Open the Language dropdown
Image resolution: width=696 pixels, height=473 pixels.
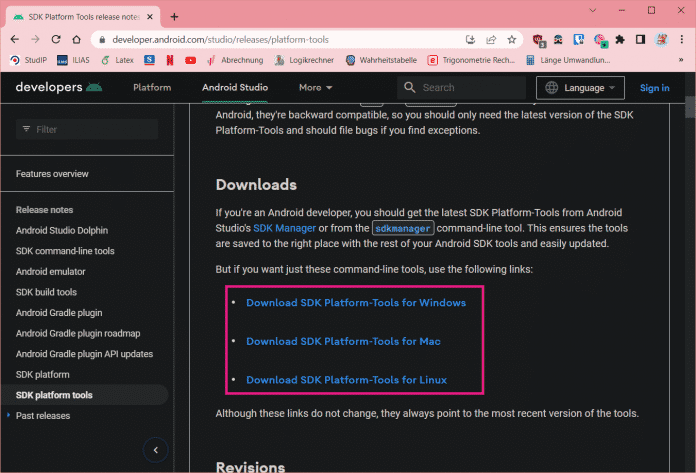[x=580, y=87]
